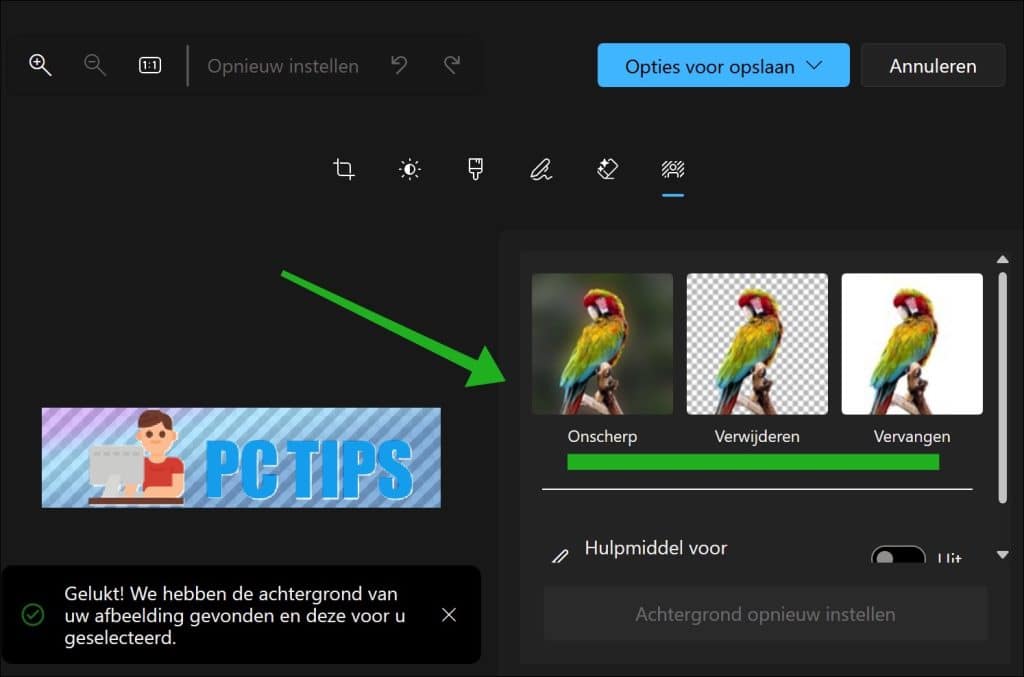Screen dimensions: 1024x677
Task: Open Opties voor opslaan dropdown
Action: pos(723,65)
